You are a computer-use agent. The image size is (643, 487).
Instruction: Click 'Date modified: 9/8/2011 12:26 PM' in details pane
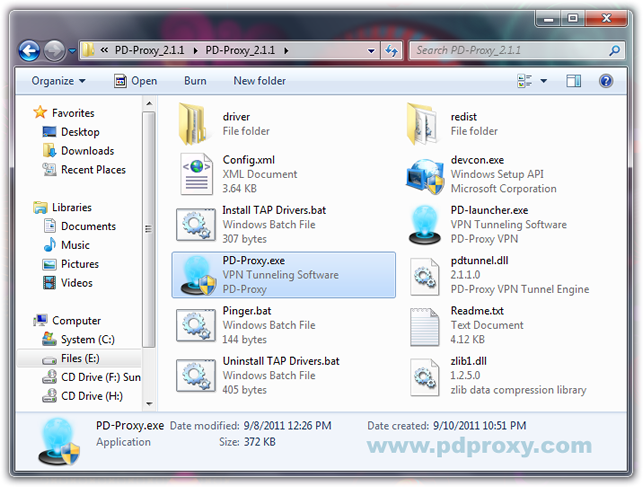pyautogui.click(x=251, y=426)
